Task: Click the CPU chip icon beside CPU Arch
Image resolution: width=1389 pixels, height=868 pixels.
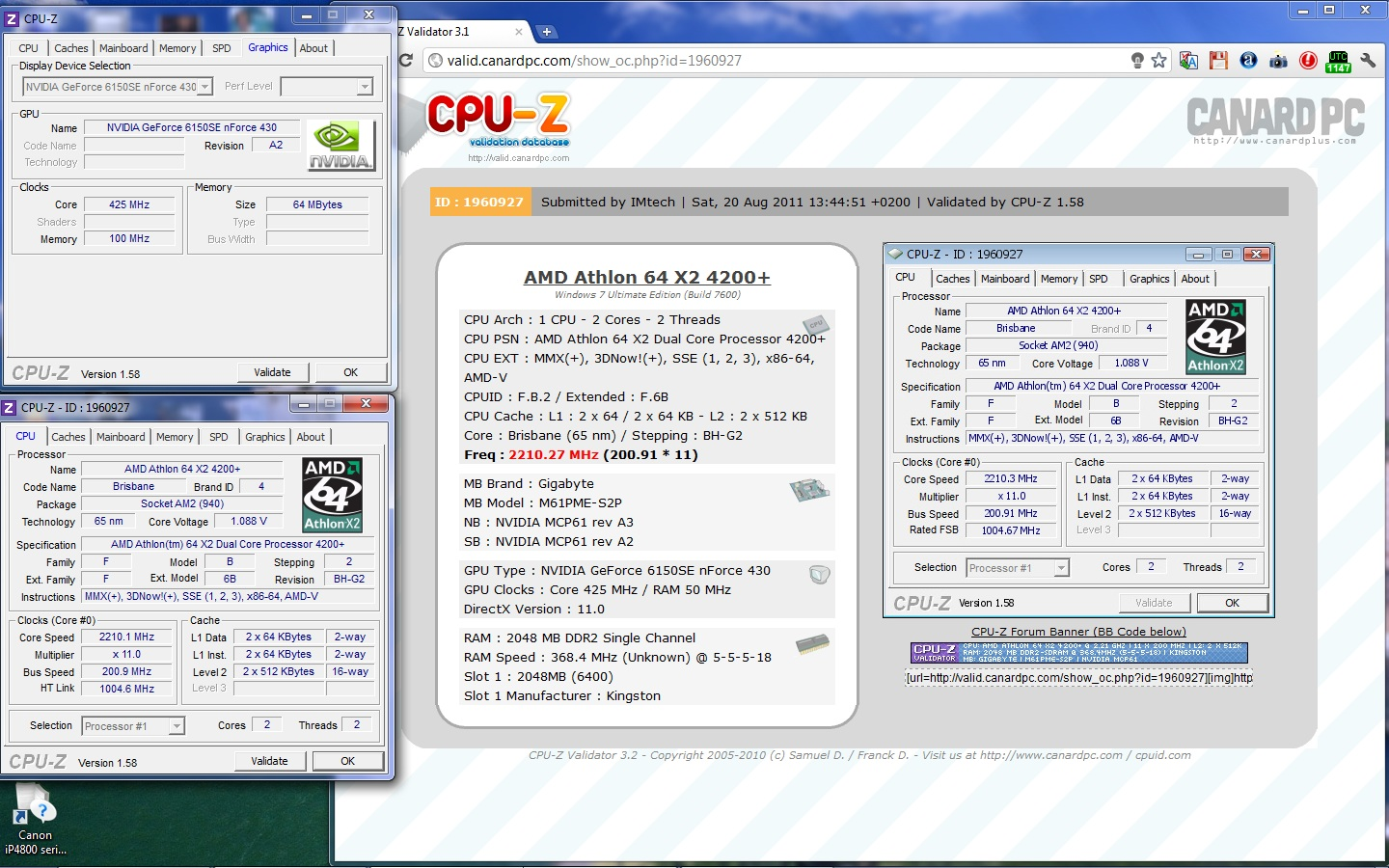Action: click(x=816, y=325)
